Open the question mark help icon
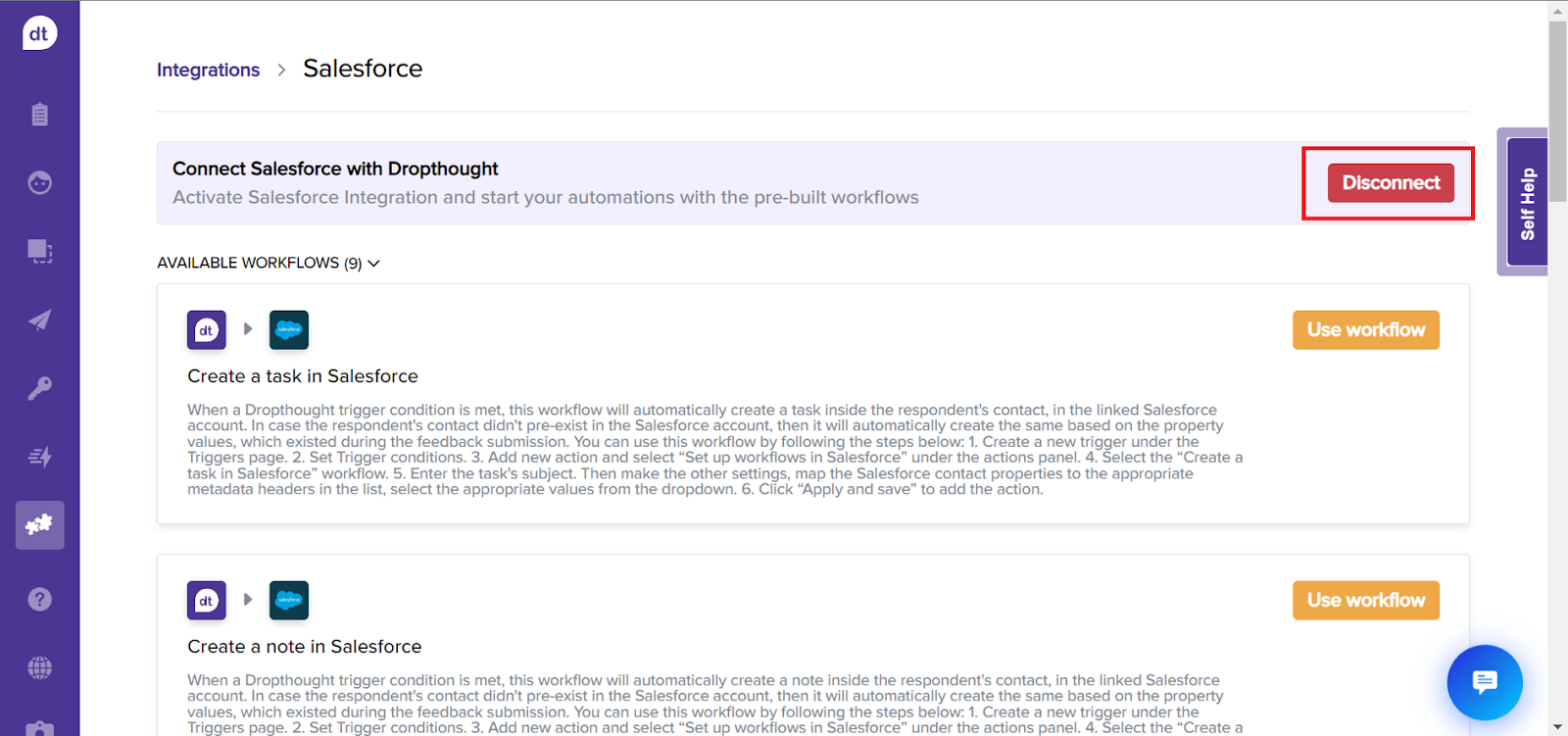The height and width of the screenshot is (736, 1568). 39,599
